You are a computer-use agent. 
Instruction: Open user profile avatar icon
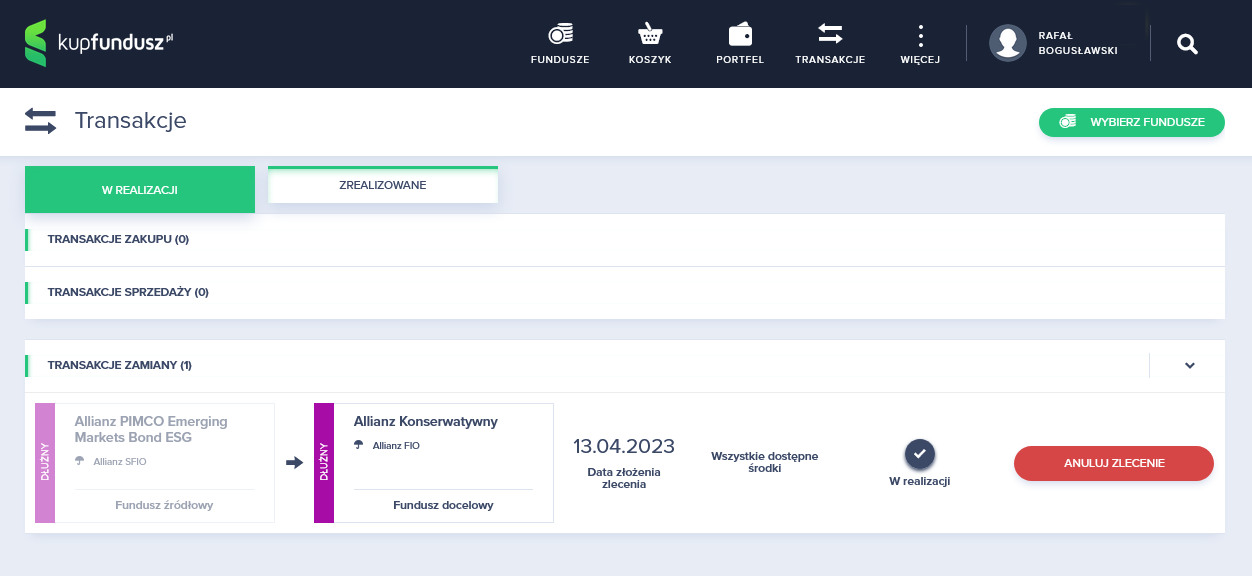pos(1008,43)
